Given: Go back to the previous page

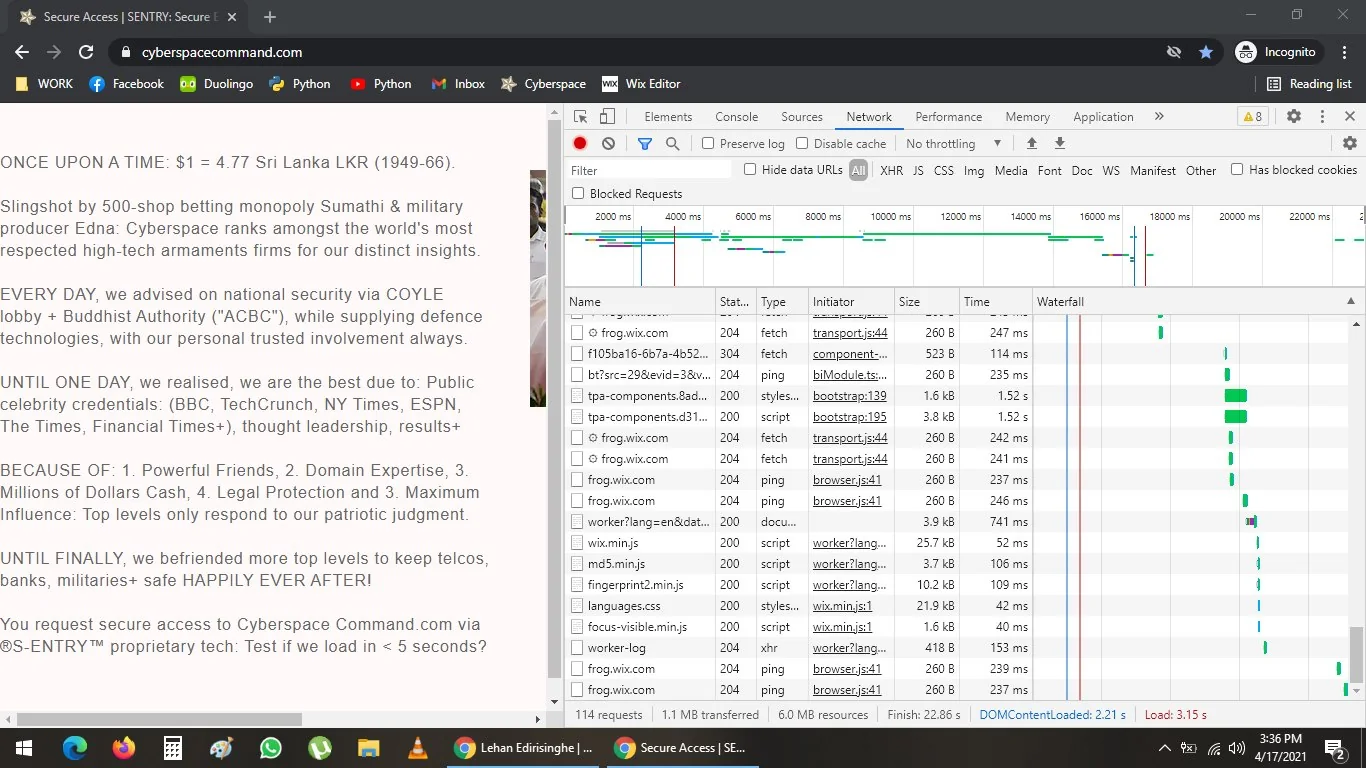Looking at the screenshot, I should 22,52.
